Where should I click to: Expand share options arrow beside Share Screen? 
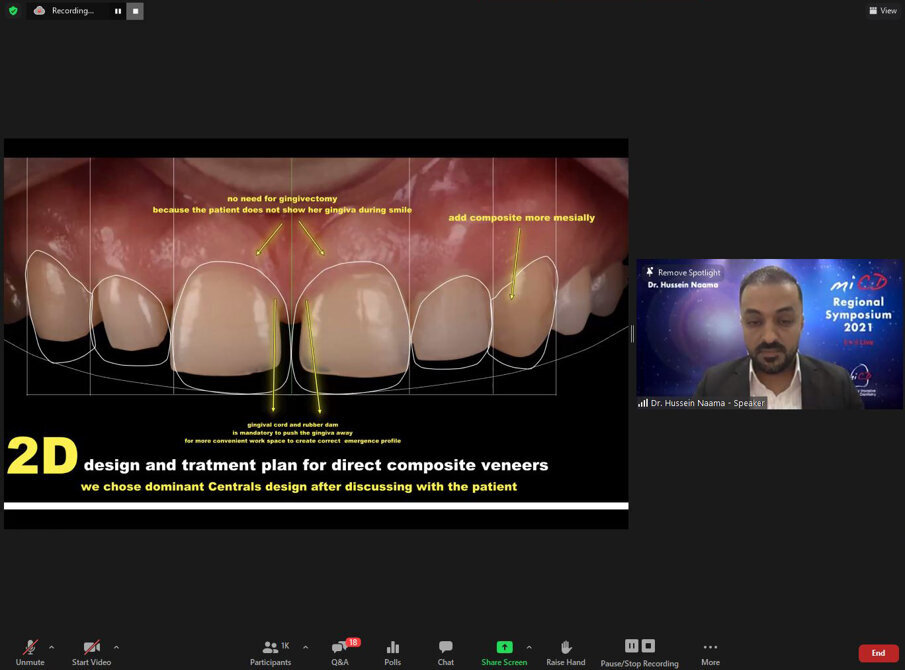(x=529, y=647)
